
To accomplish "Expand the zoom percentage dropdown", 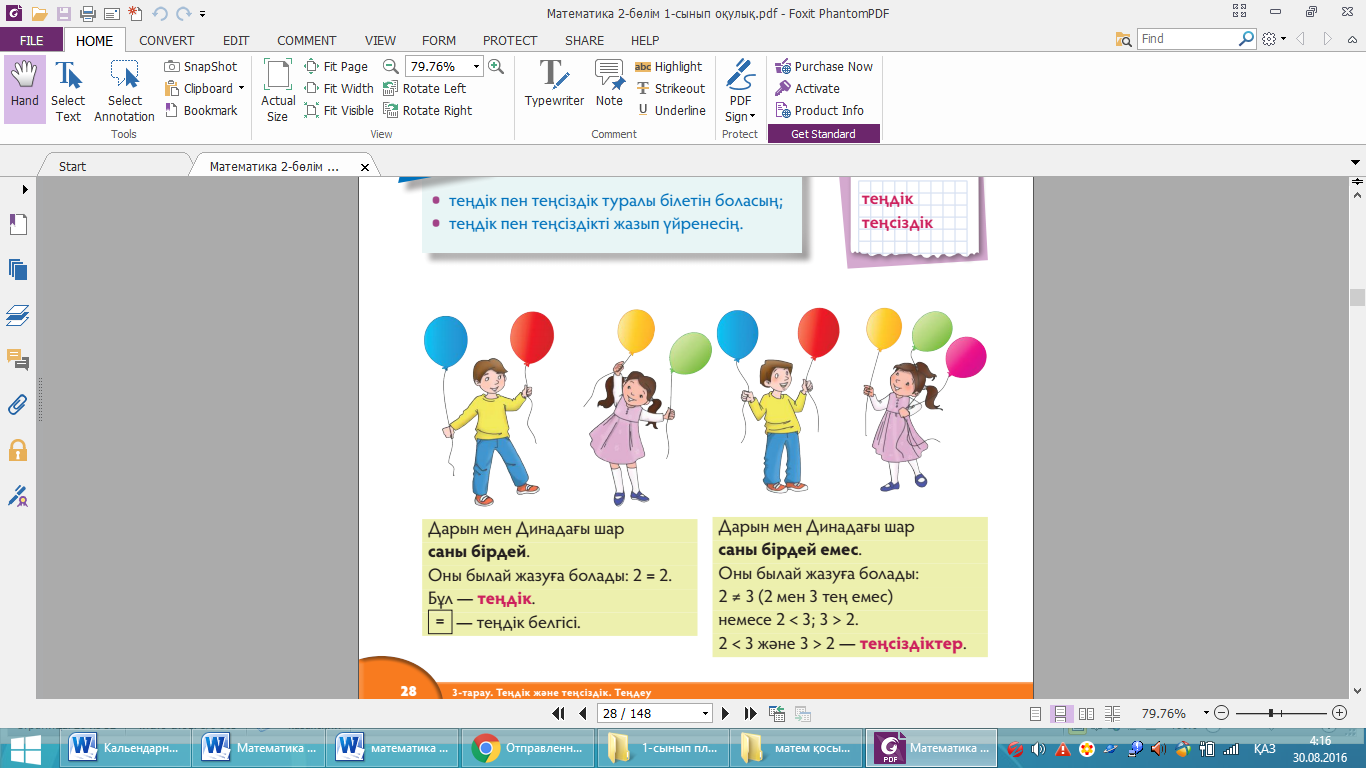I will pyautogui.click(x=476, y=66).
